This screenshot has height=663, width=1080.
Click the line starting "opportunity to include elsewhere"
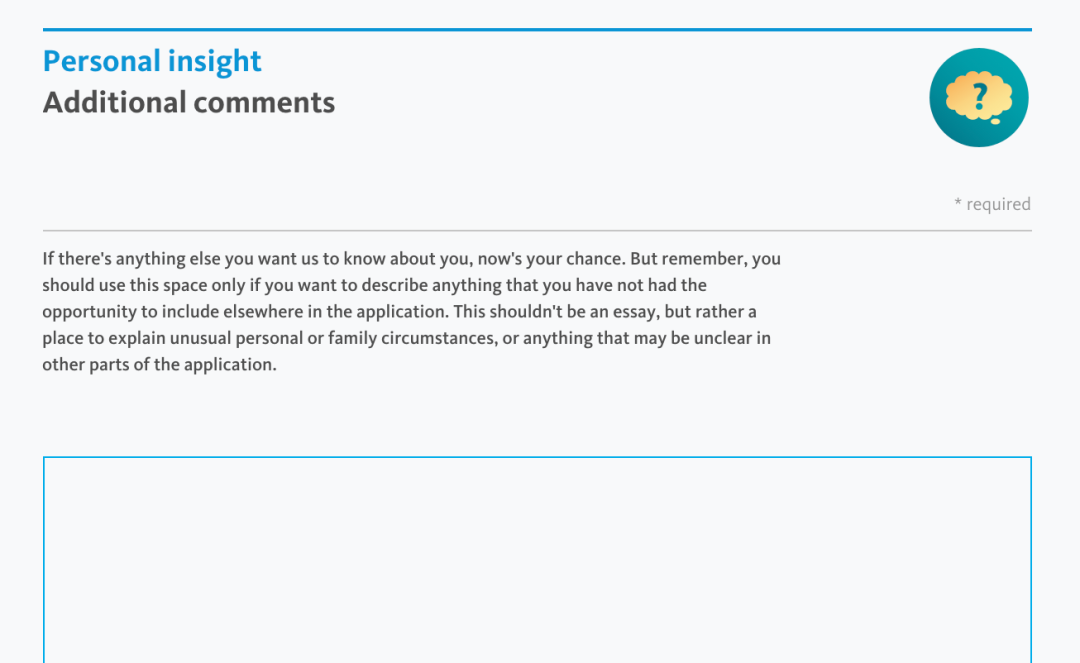coord(399,312)
